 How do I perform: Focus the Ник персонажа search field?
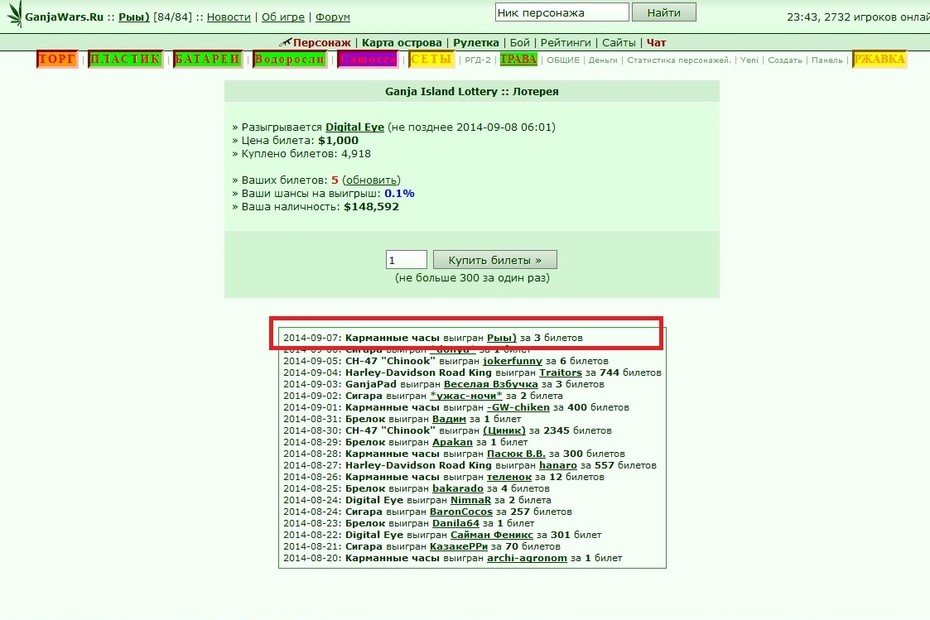click(x=562, y=12)
